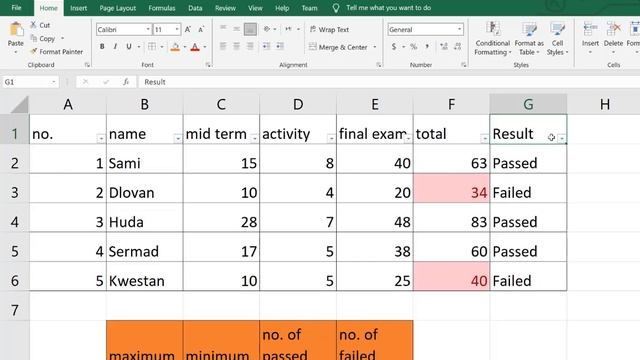Viewport: 640px width, 360px height.
Task: Click the Orientation text angle icon
Action: coord(267,29)
